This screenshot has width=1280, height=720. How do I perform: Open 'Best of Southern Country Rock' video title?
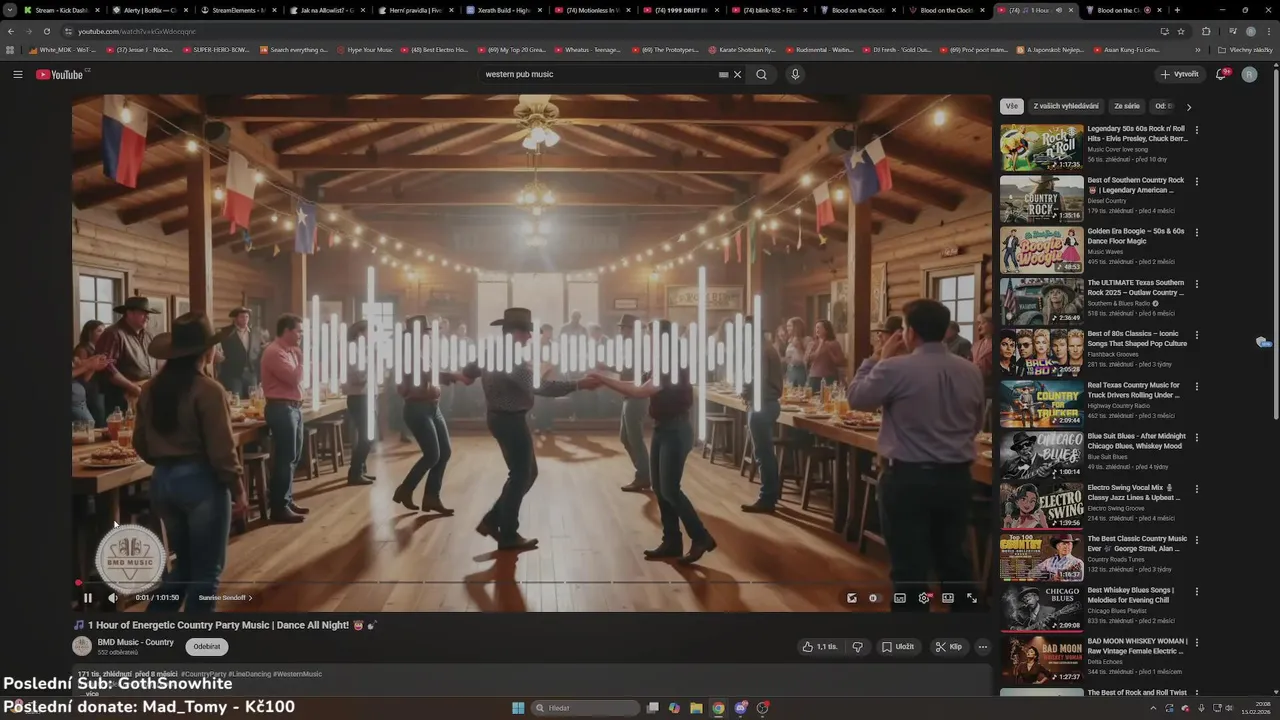pos(1136,185)
